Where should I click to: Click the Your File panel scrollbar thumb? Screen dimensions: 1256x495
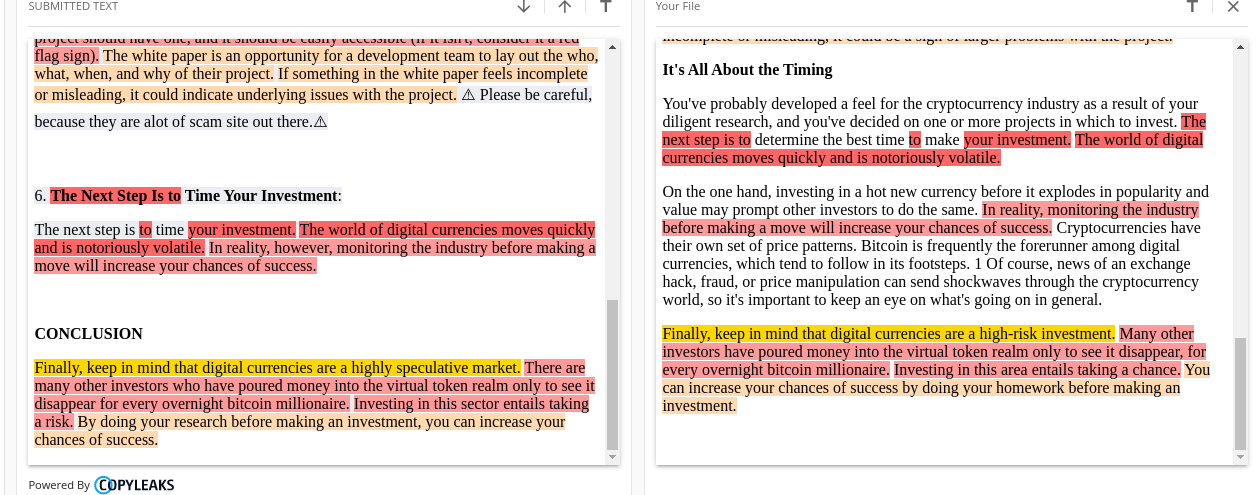point(1241,393)
